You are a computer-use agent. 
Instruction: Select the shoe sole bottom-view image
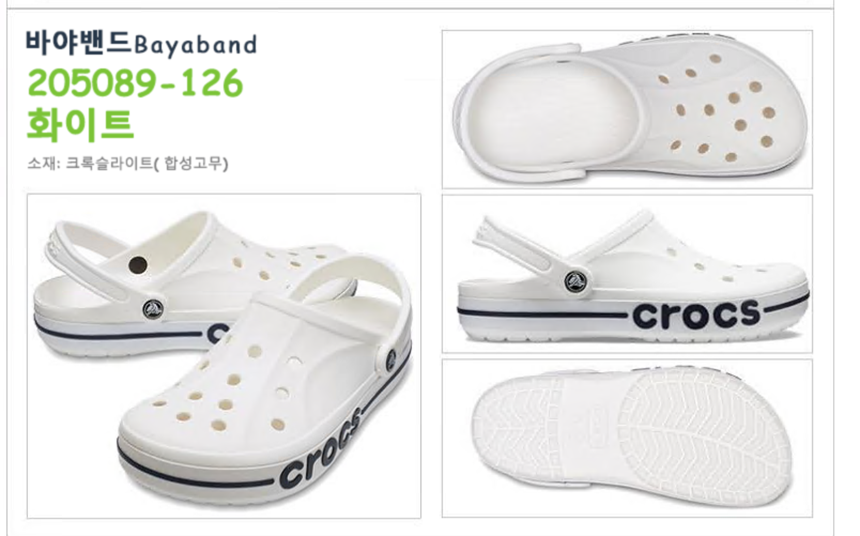point(627,438)
